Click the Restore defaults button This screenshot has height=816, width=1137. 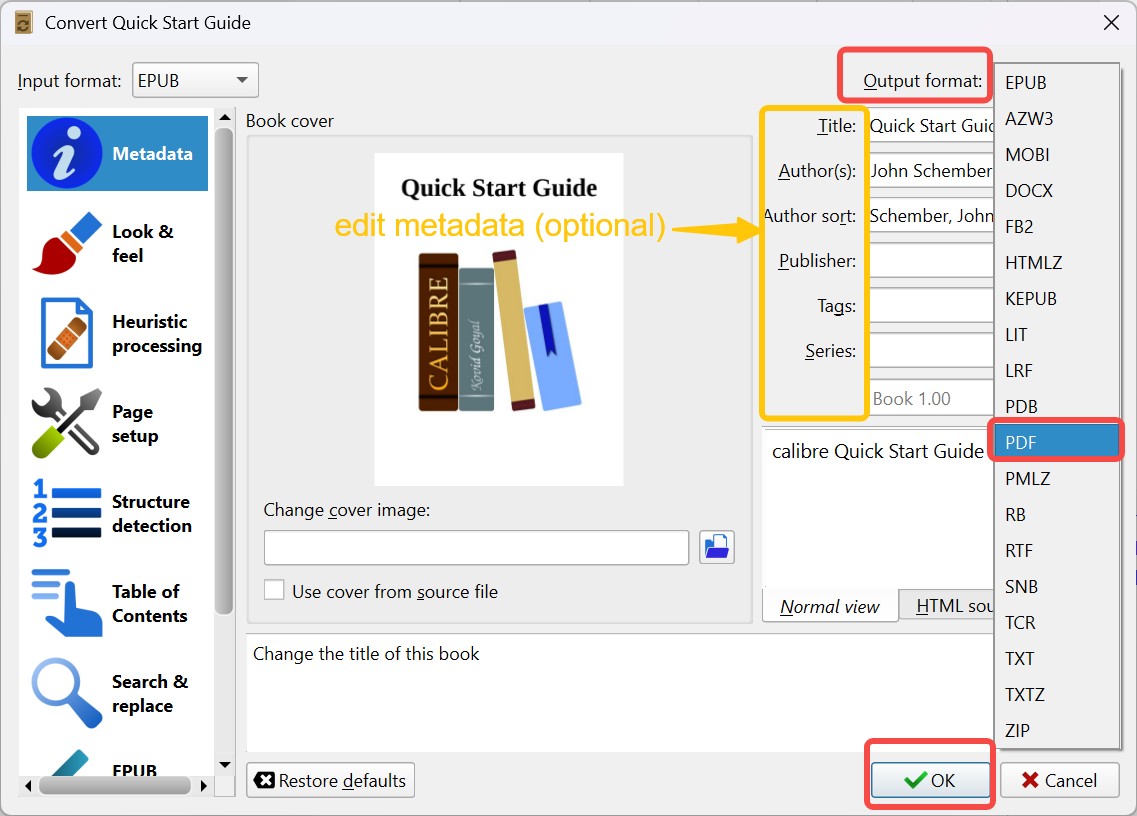(x=330, y=780)
